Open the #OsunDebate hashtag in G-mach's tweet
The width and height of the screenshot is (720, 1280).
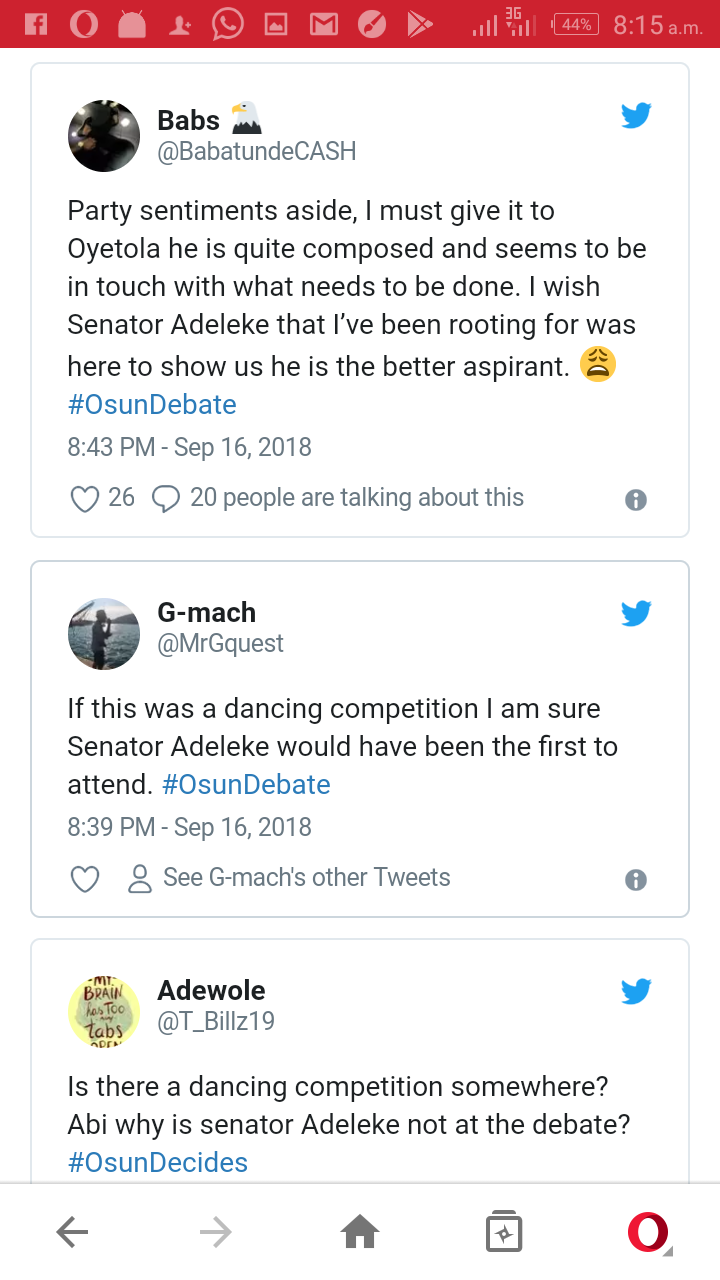click(246, 785)
